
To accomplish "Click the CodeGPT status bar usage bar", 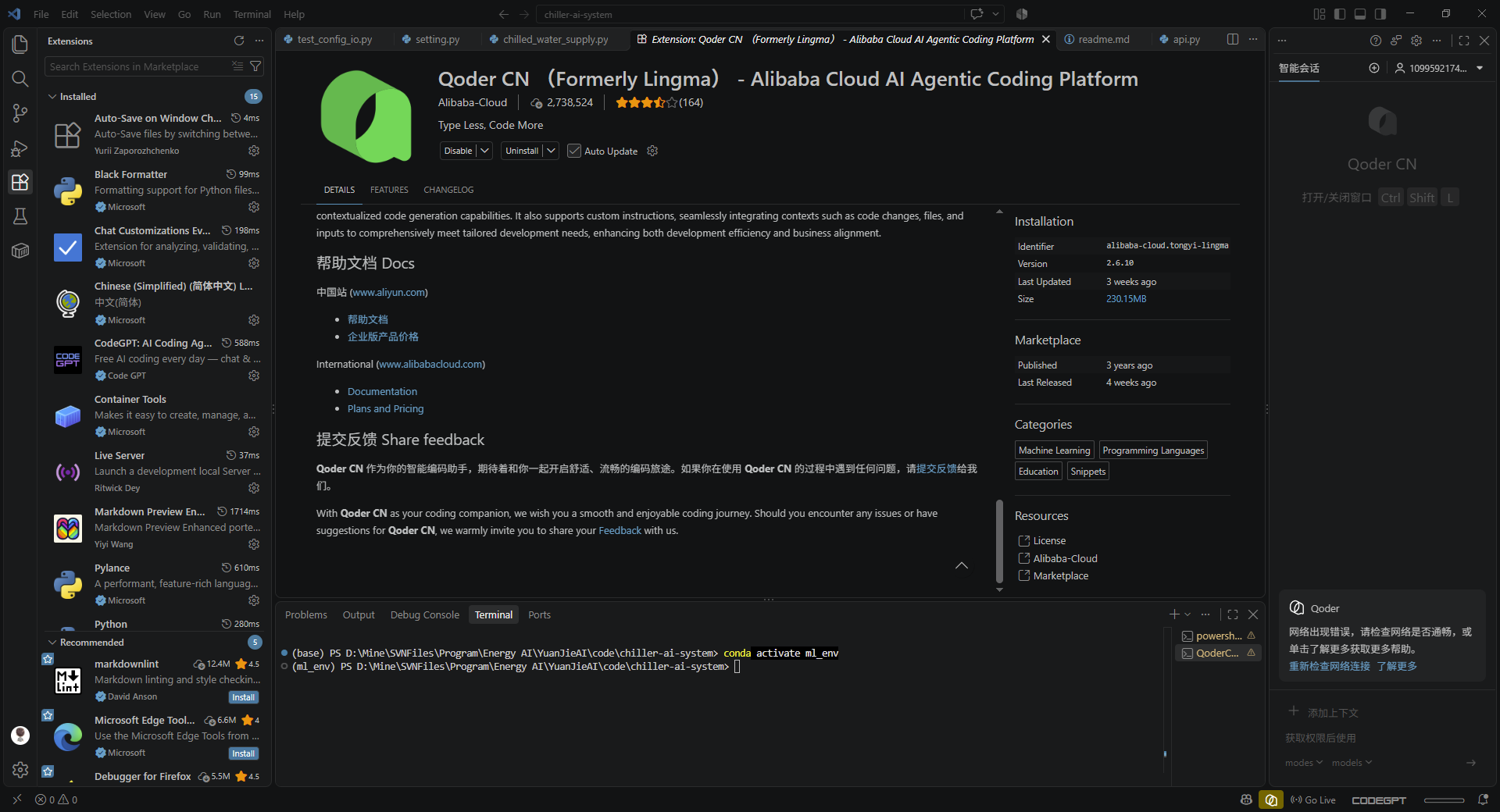I will [x=1444, y=800].
